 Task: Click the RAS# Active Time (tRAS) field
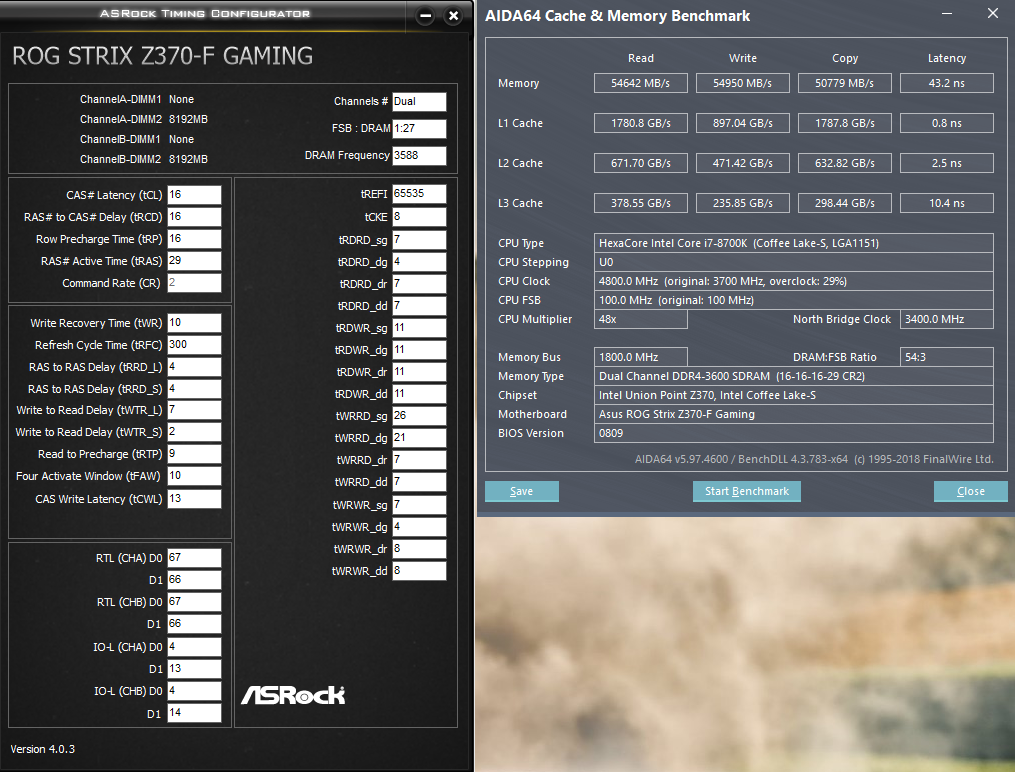click(194, 261)
